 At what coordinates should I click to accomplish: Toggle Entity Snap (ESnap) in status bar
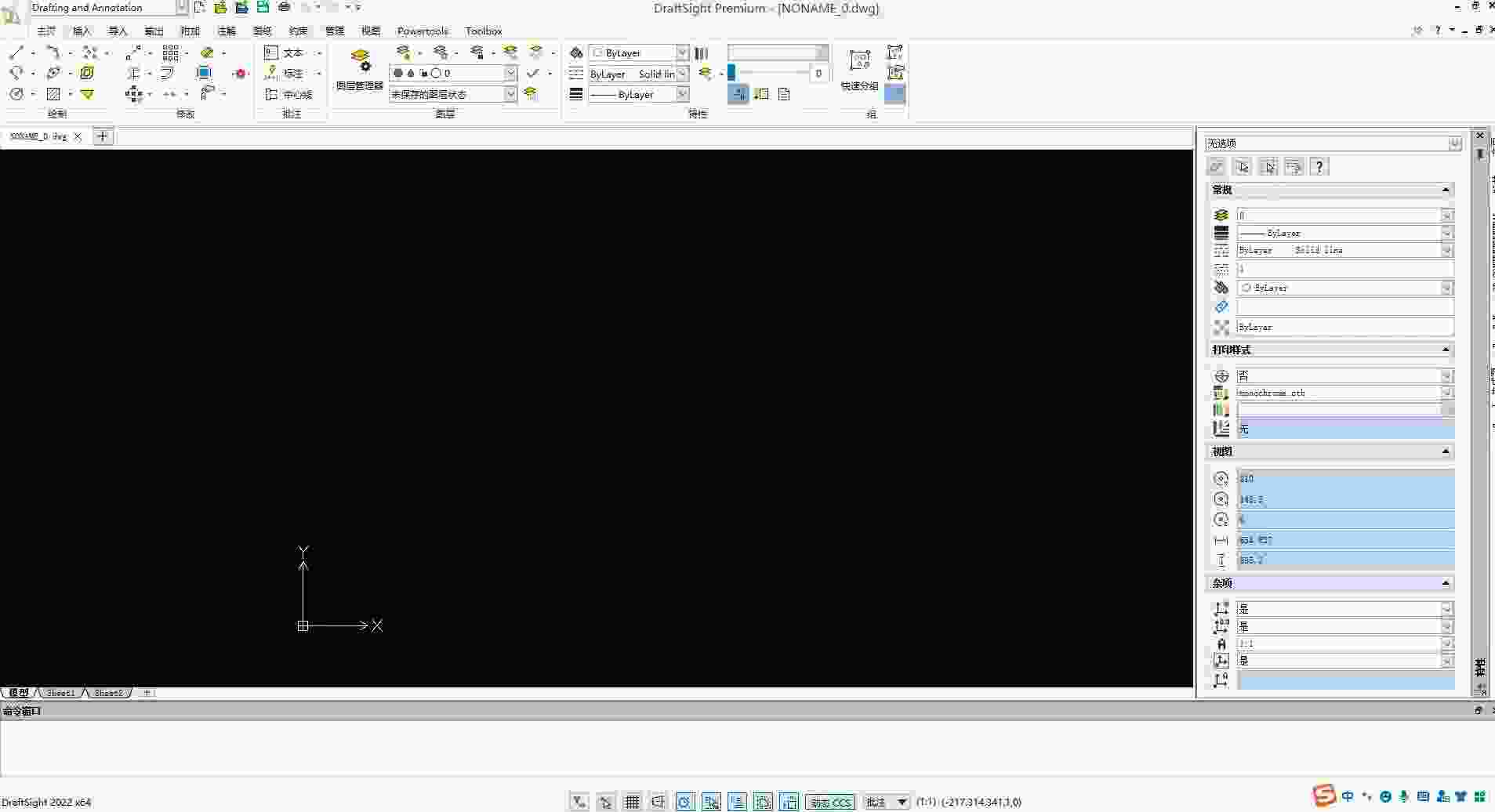click(x=710, y=802)
